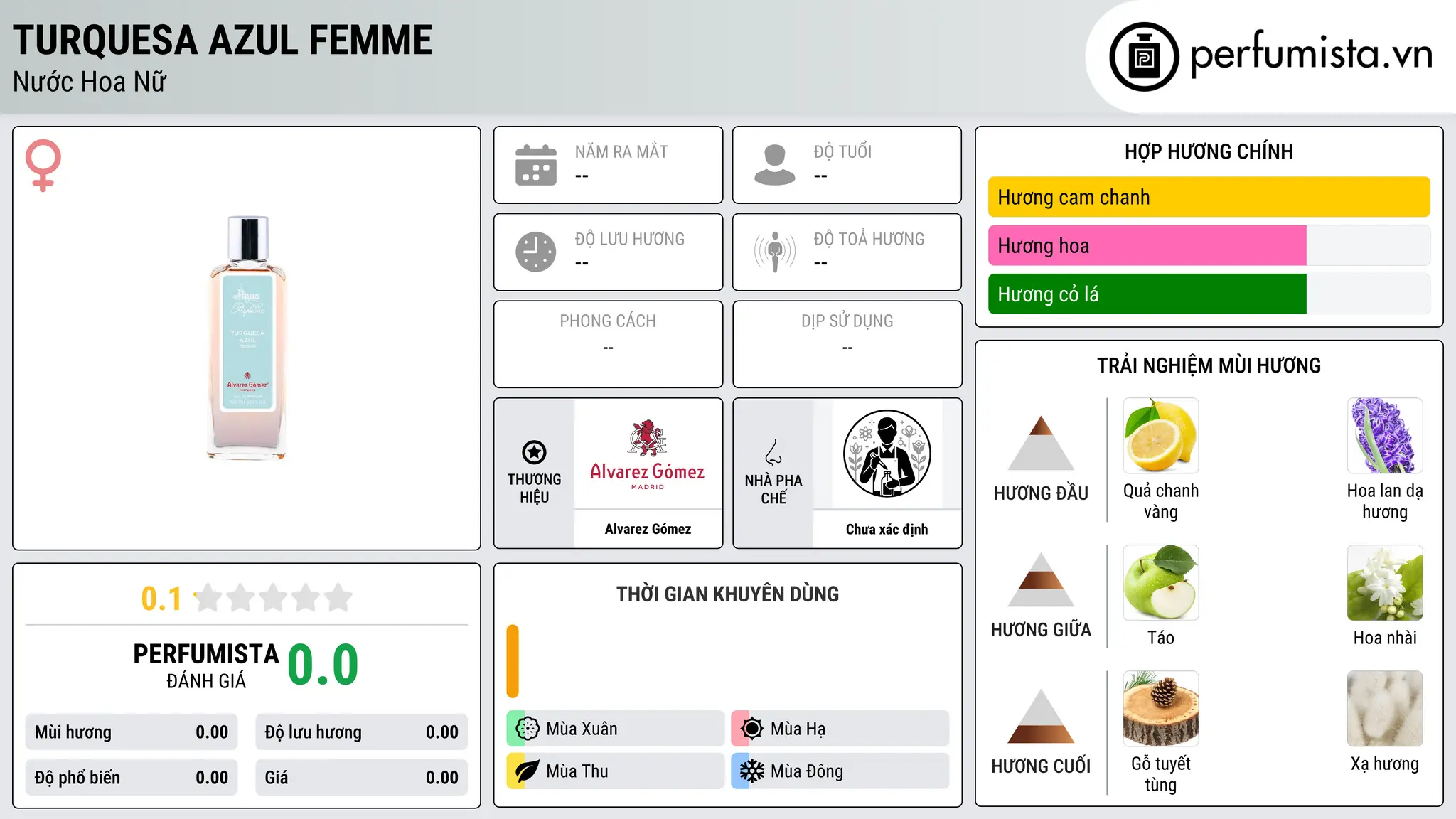
Task: Click the perfumer illustration above Chưa xác định
Action: (x=887, y=454)
